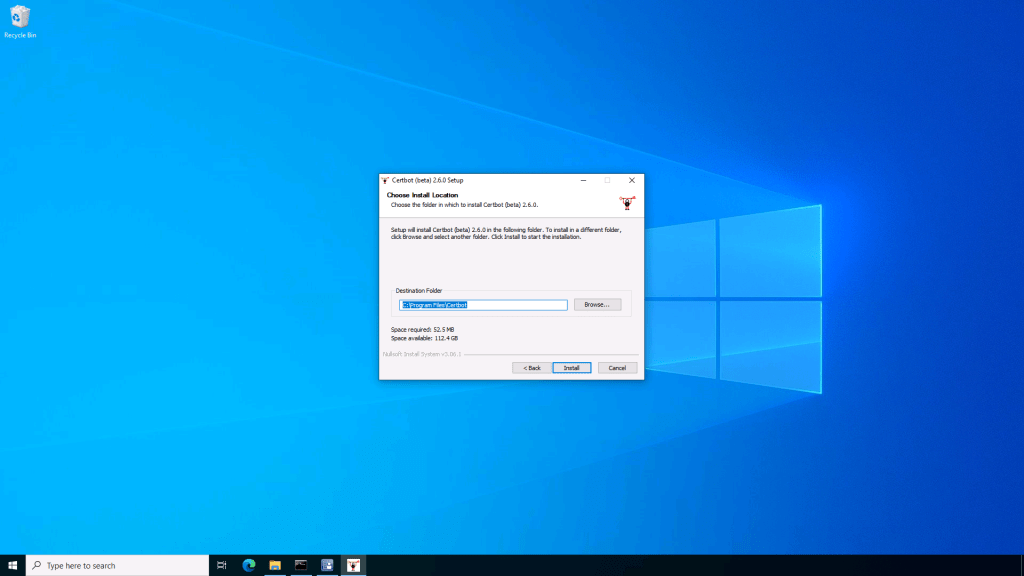Open File Explorer from the taskbar
The height and width of the screenshot is (576, 1024).
(x=275, y=565)
